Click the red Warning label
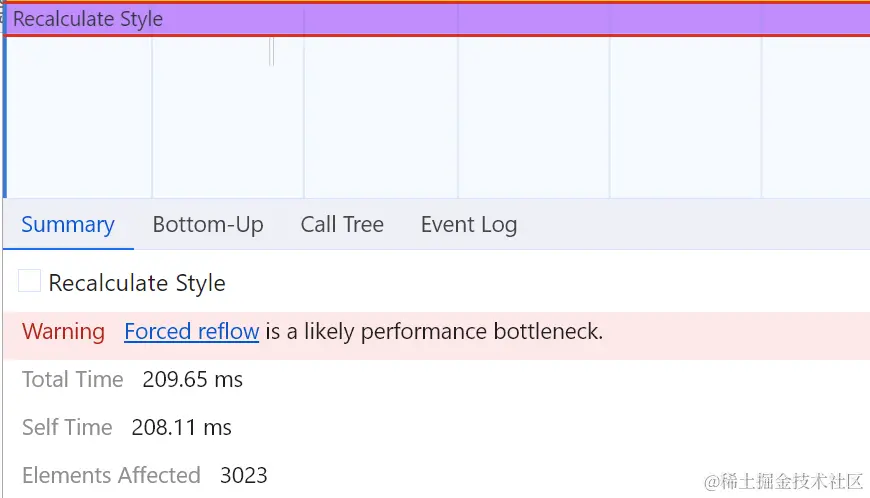Screen dimensions: 870x498 click(63, 332)
